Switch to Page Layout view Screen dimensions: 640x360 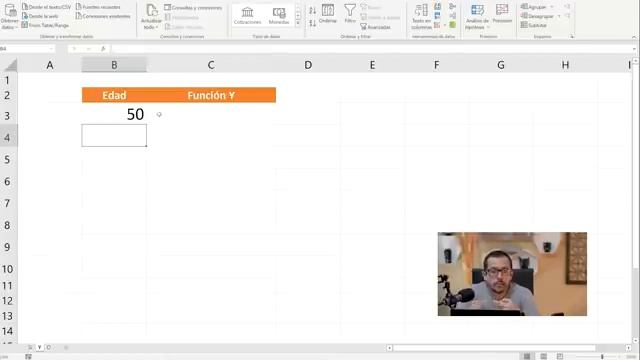coord(543,356)
